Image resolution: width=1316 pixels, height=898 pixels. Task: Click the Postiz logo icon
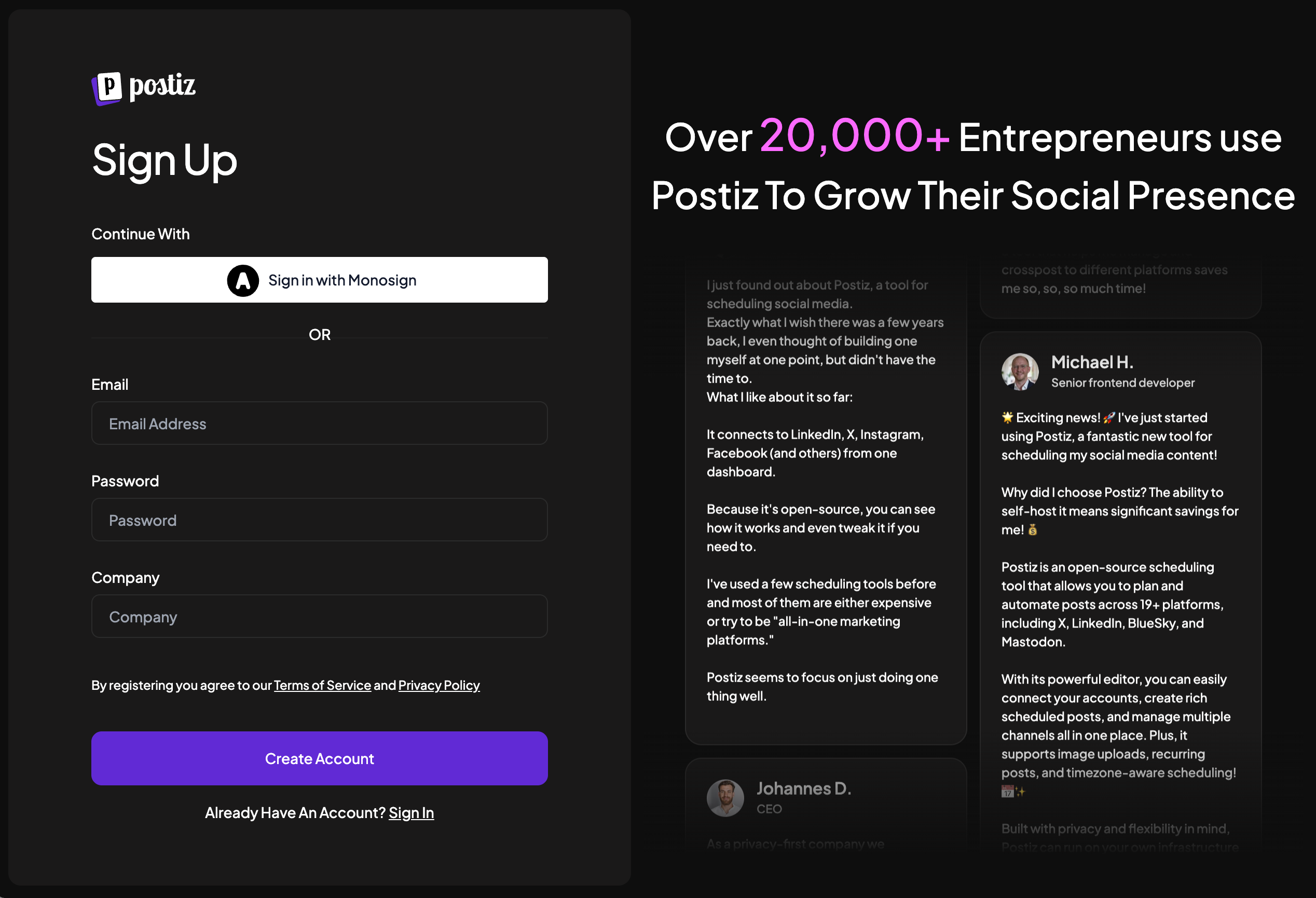pyautogui.click(x=107, y=88)
